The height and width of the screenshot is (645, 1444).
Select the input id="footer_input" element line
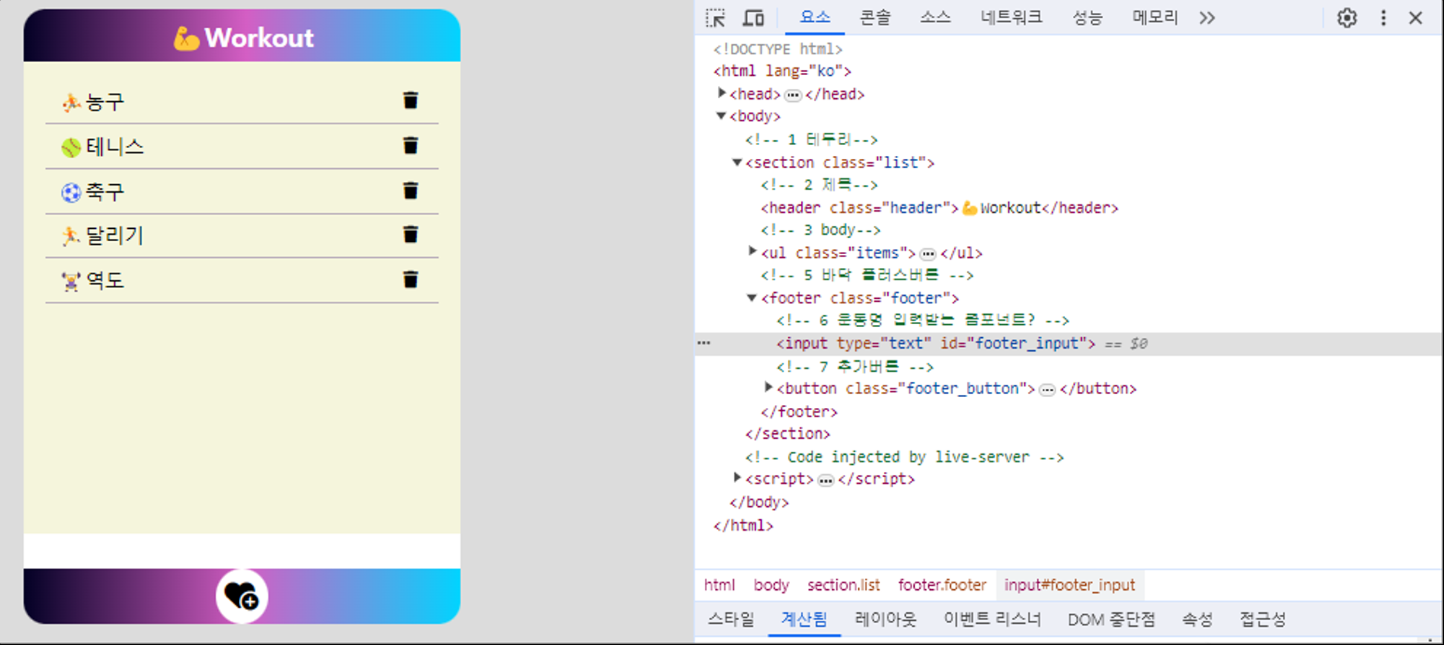tap(936, 343)
